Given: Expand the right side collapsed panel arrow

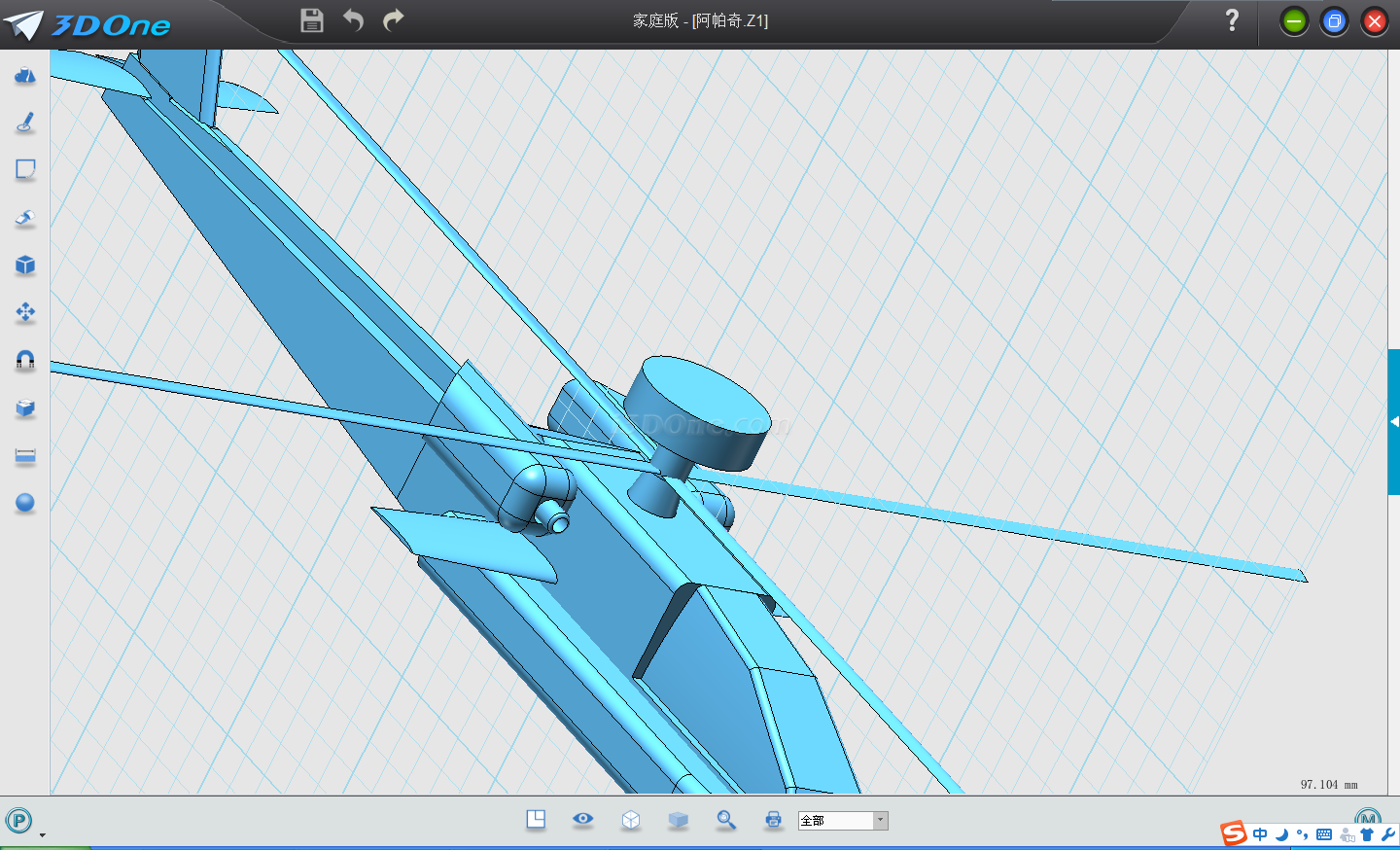Looking at the screenshot, I should pos(1394,422).
